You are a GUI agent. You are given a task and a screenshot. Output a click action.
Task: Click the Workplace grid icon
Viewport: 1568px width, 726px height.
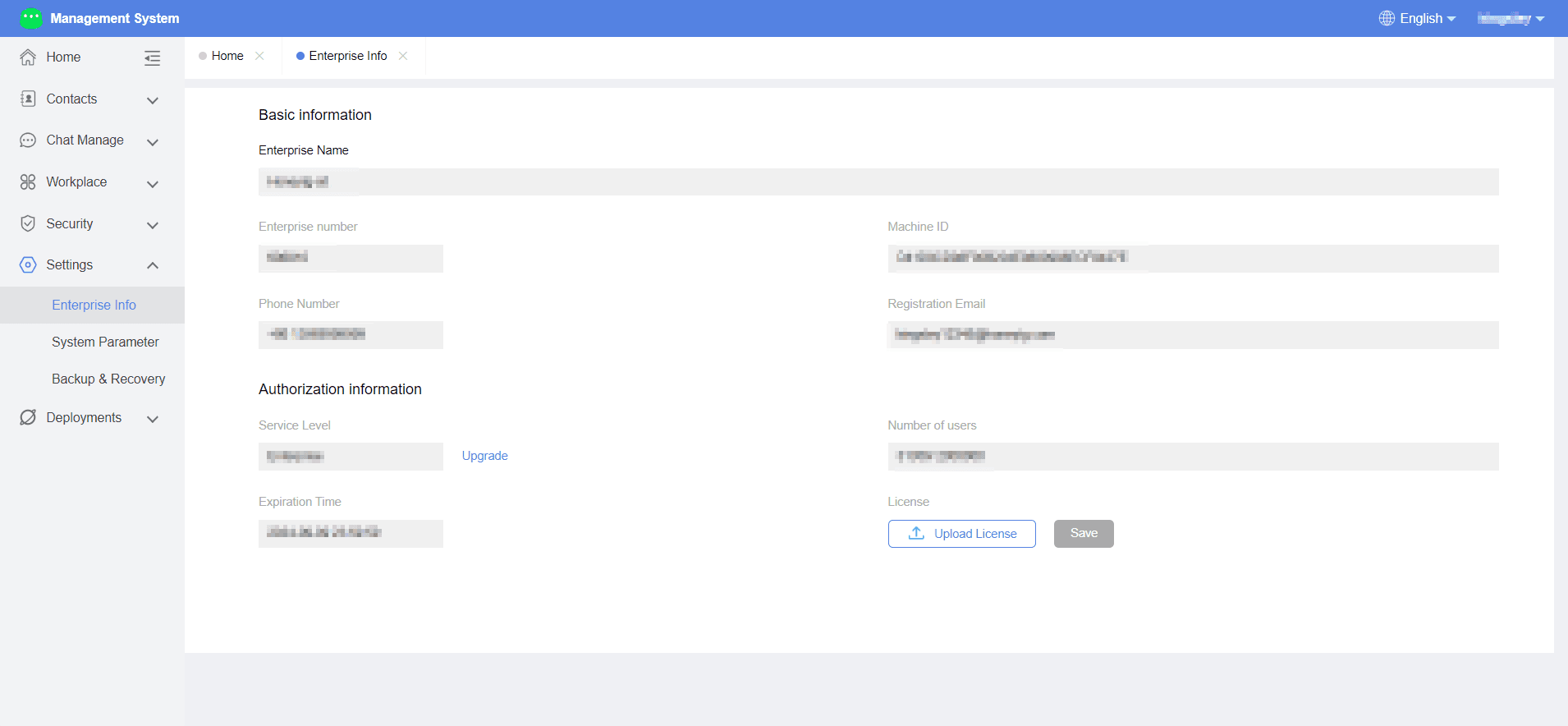[x=28, y=181]
